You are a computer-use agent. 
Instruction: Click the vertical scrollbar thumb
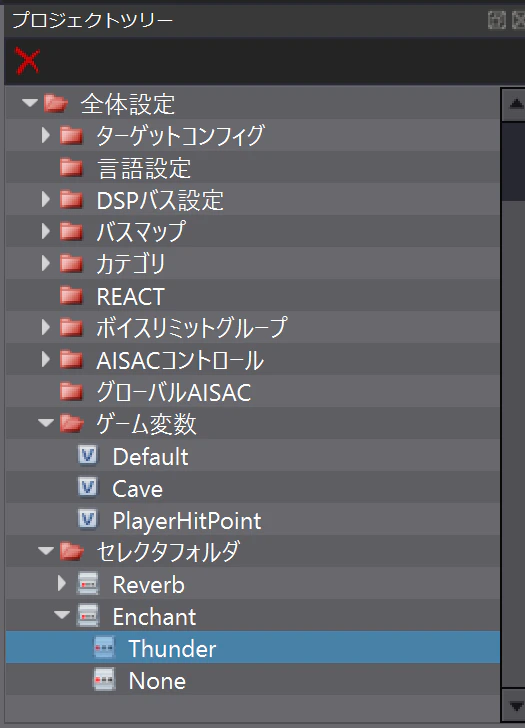coord(514,162)
